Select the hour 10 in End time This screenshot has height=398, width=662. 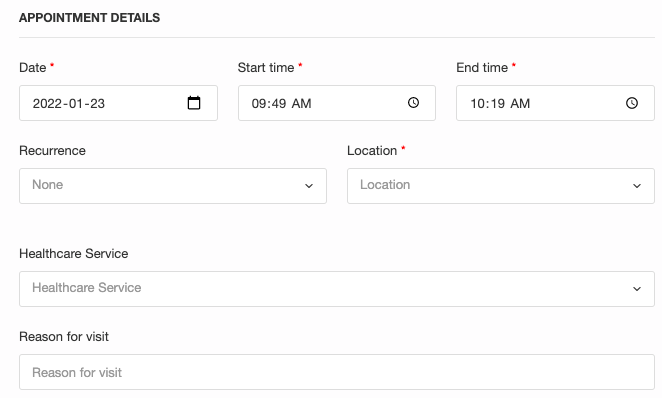478,103
